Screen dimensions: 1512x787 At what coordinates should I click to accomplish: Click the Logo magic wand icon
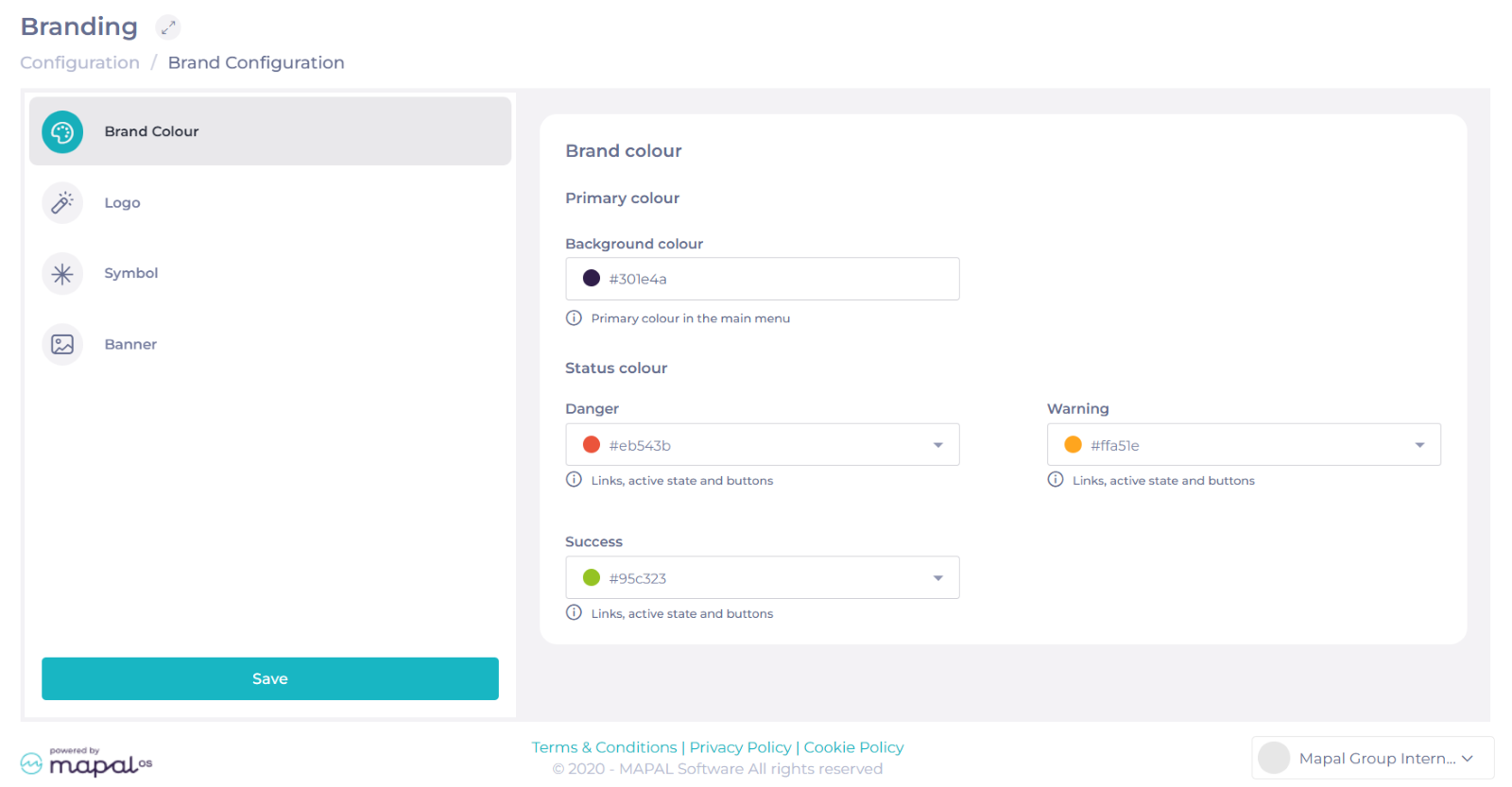pyautogui.click(x=62, y=203)
